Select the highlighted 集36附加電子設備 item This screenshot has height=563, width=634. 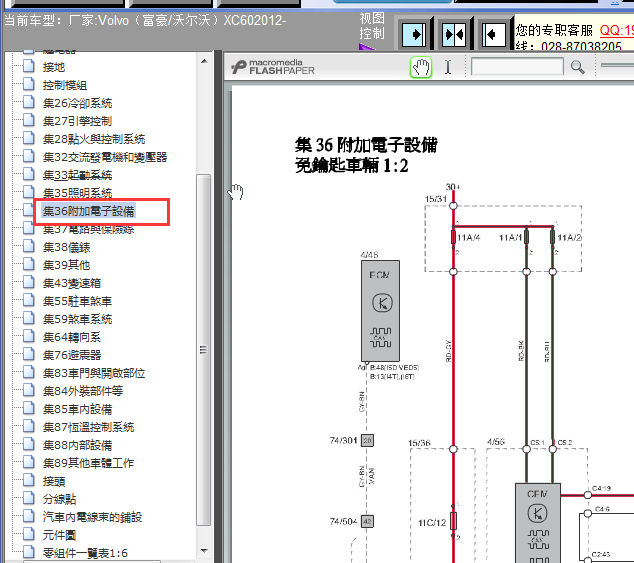pos(88,211)
